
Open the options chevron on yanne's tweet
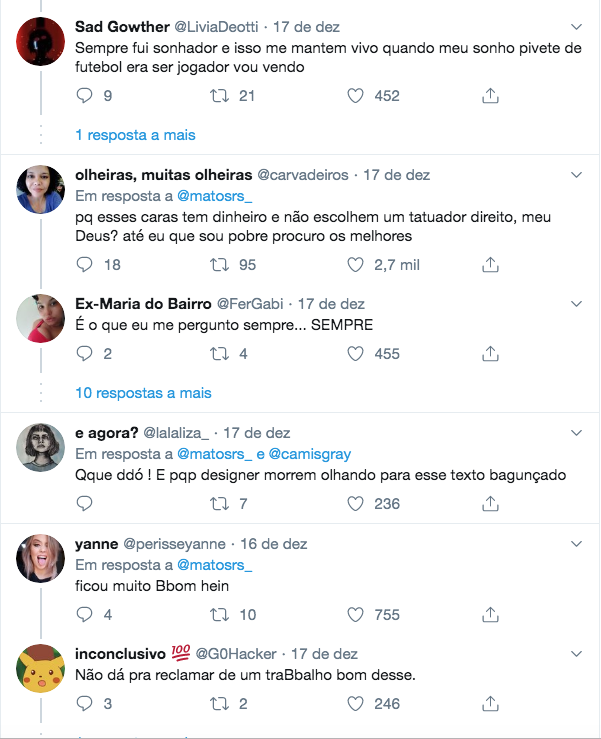pyautogui.click(x=576, y=544)
